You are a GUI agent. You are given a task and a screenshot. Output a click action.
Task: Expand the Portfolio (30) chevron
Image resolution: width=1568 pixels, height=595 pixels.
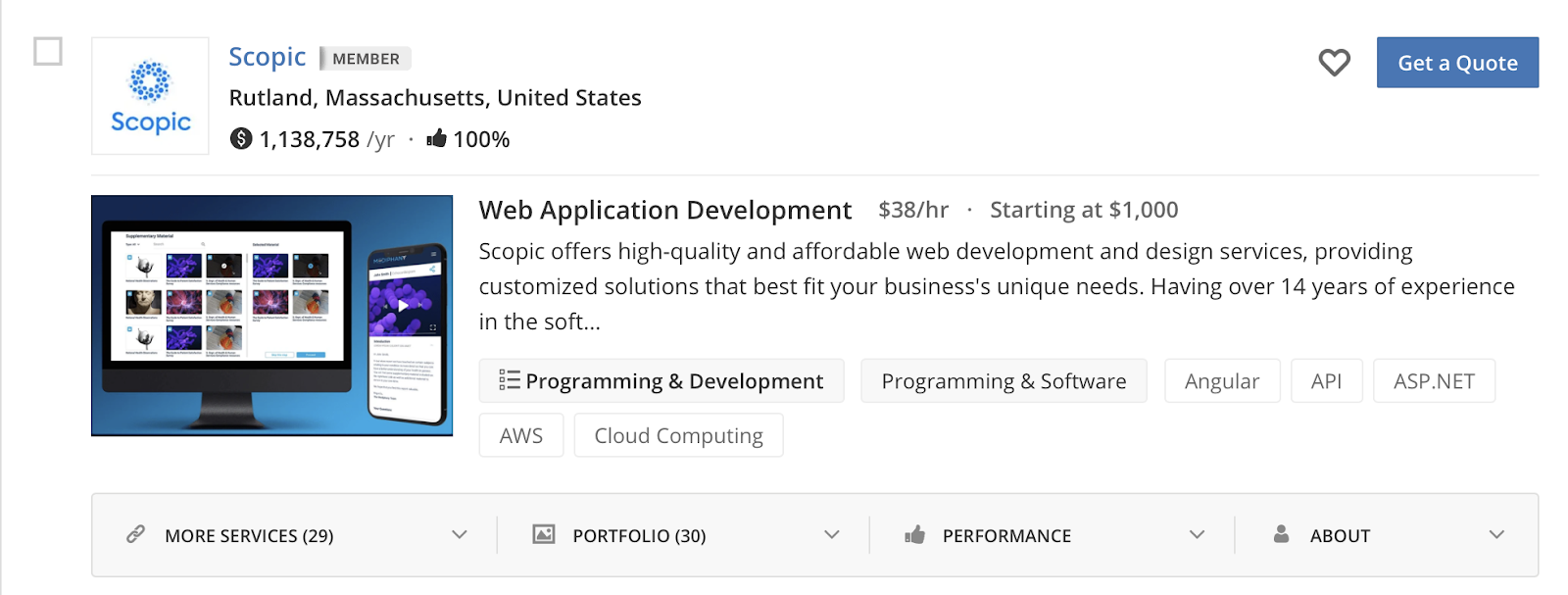[832, 535]
